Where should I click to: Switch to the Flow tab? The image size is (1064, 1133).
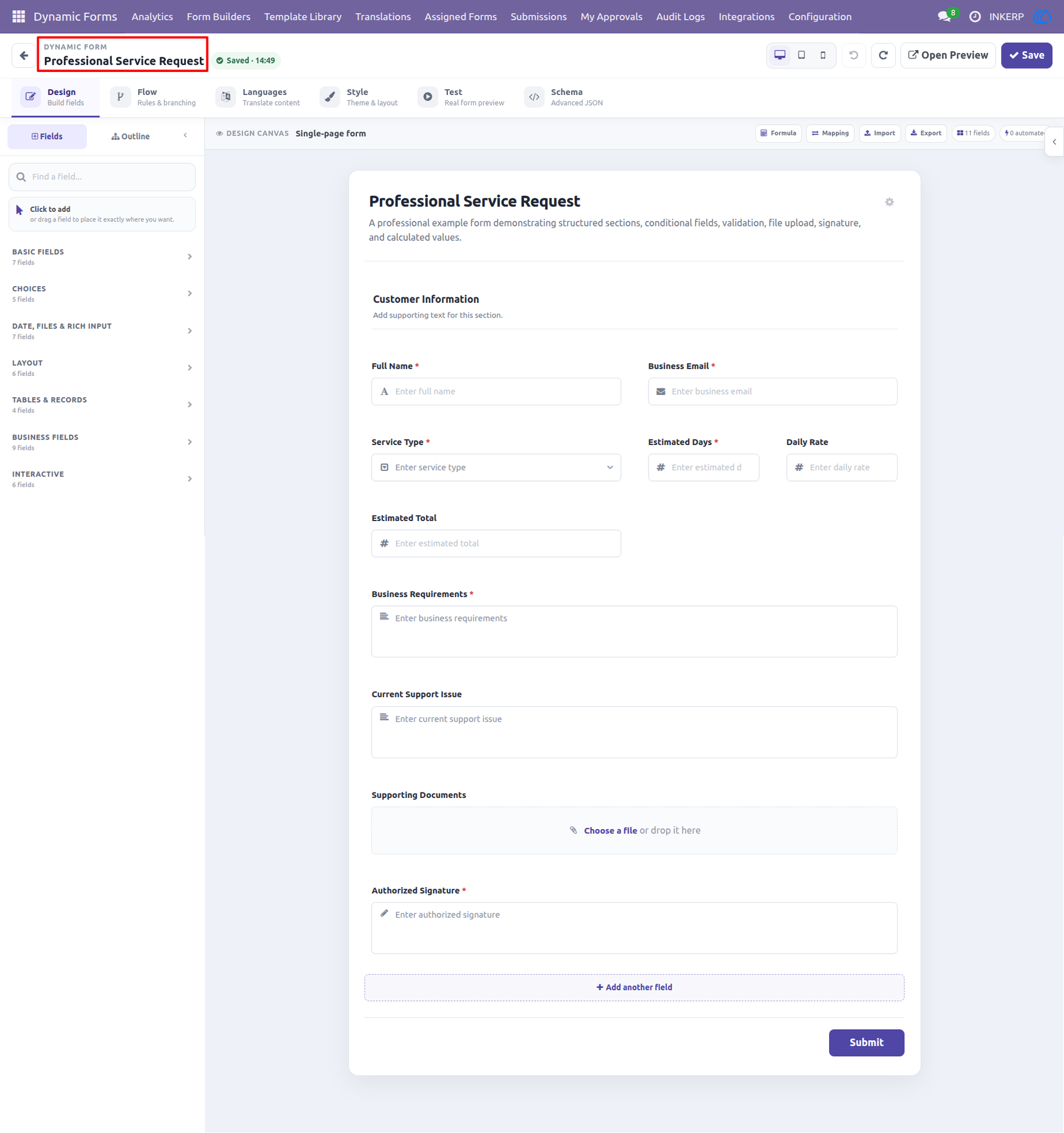[153, 97]
